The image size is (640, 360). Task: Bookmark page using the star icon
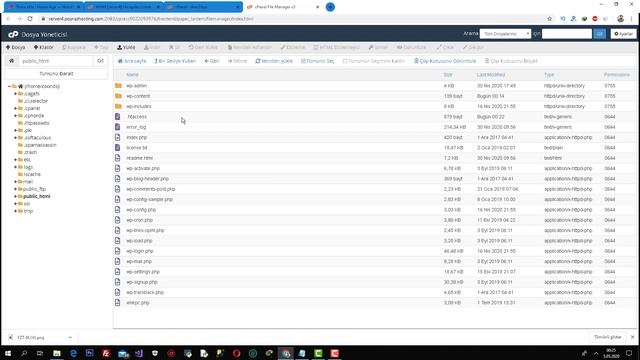point(549,19)
